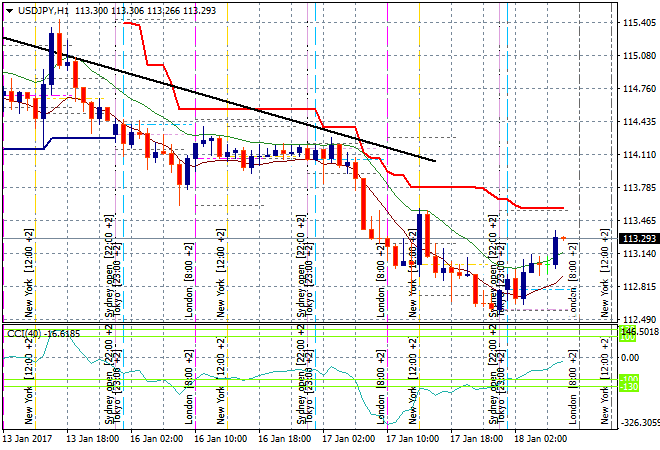The width and height of the screenshot is (660, 450).
Task: Click the 115.405 price scale label
Action: 637,23
